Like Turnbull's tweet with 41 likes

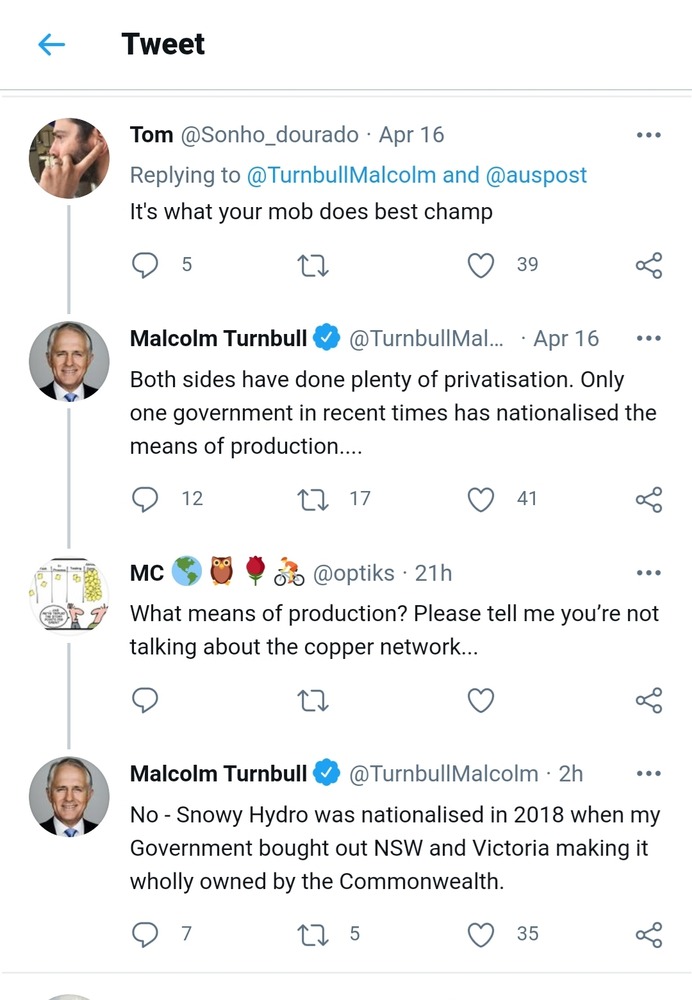tap(482, 498)
